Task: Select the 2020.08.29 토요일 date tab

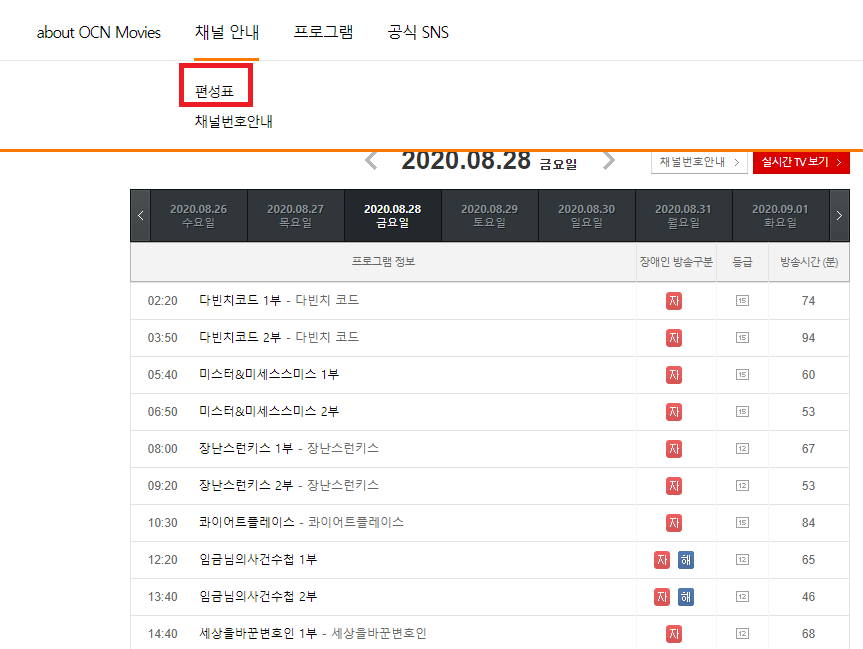Action: click(x=489, y=215)
